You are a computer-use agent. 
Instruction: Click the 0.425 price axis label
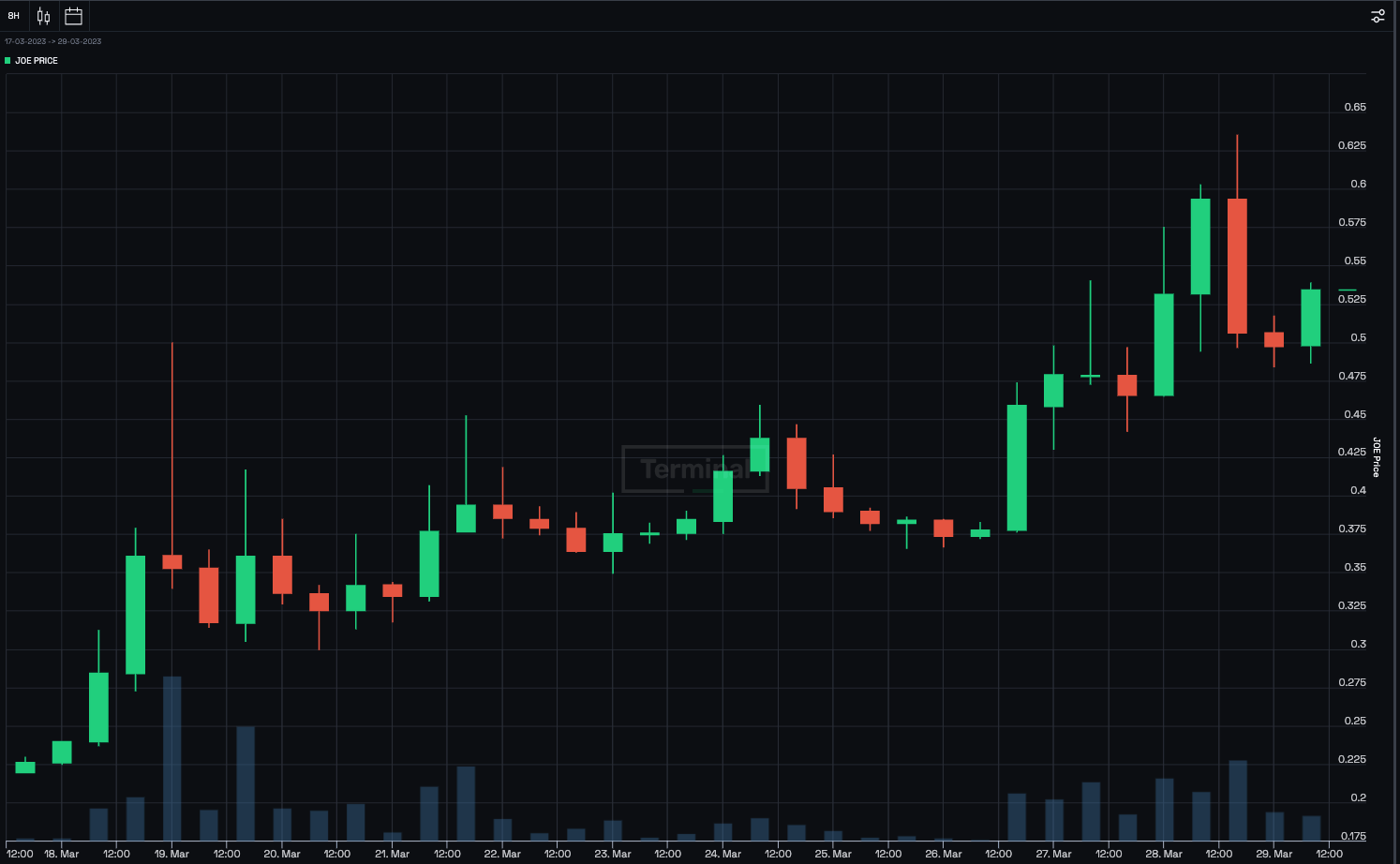tap(1352, 452)
